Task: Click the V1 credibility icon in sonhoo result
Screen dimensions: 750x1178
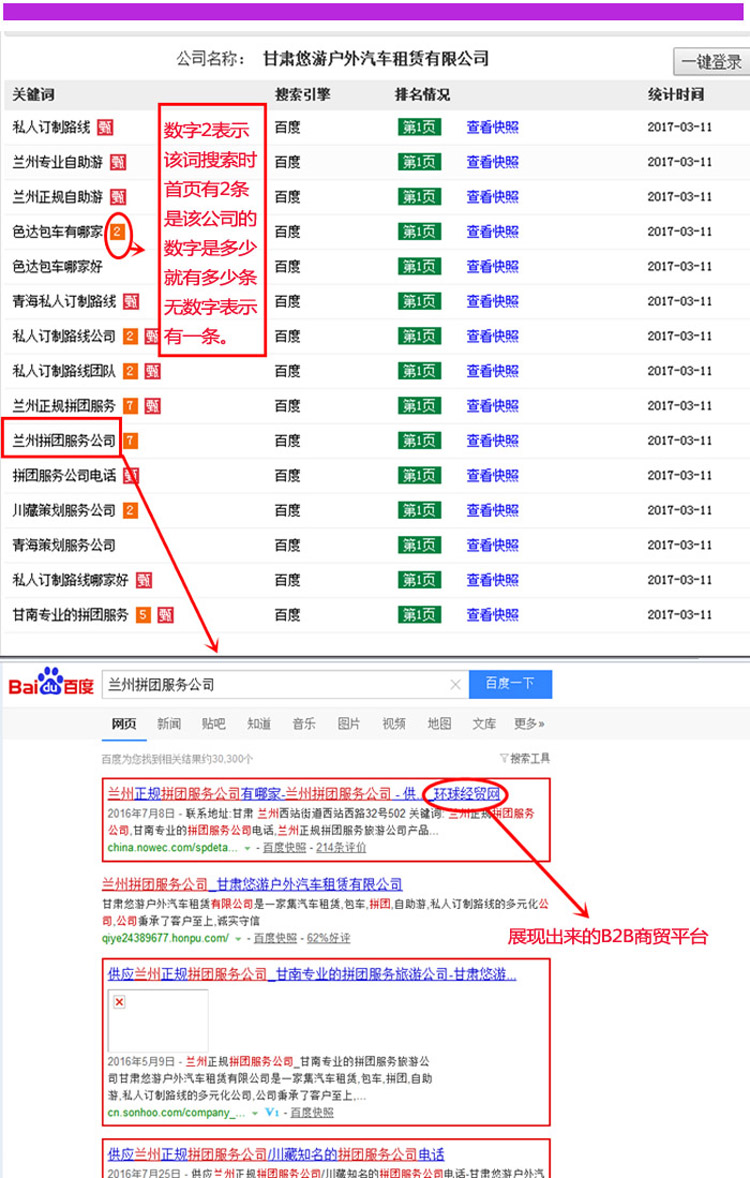Action: (x=272, y=1112)
